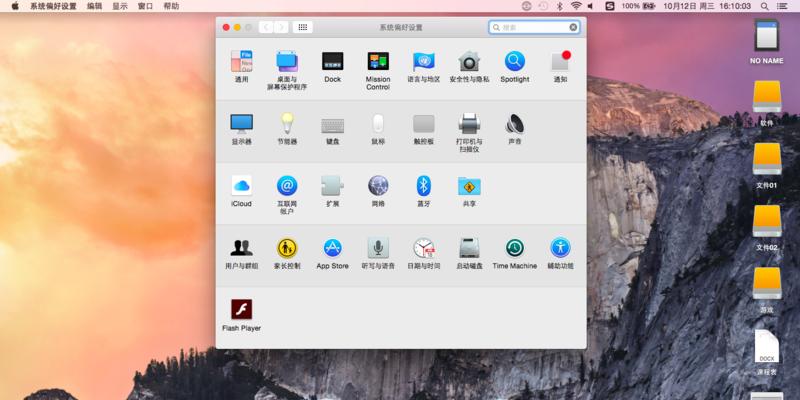The height and width of the screenshot is (400, 800).
Task: Click the date and time clock
Action: click(707, 6)
